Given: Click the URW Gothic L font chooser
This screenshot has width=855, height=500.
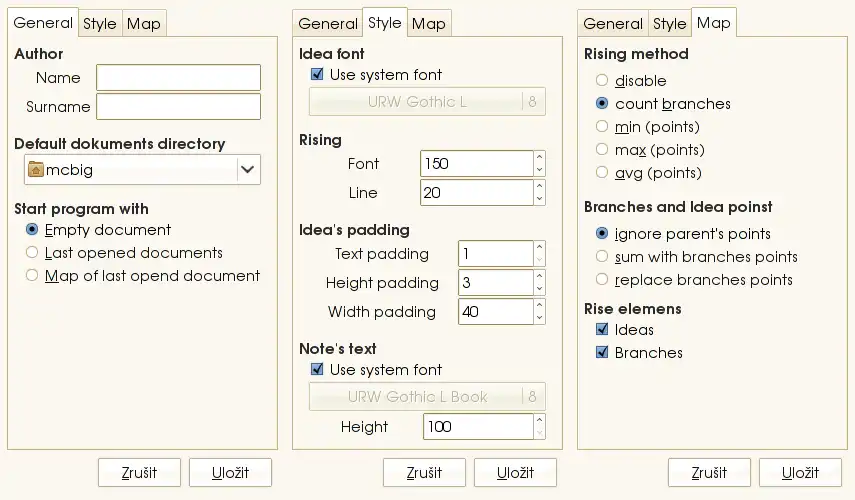Looking at the screenshot, I should point(416,102).
